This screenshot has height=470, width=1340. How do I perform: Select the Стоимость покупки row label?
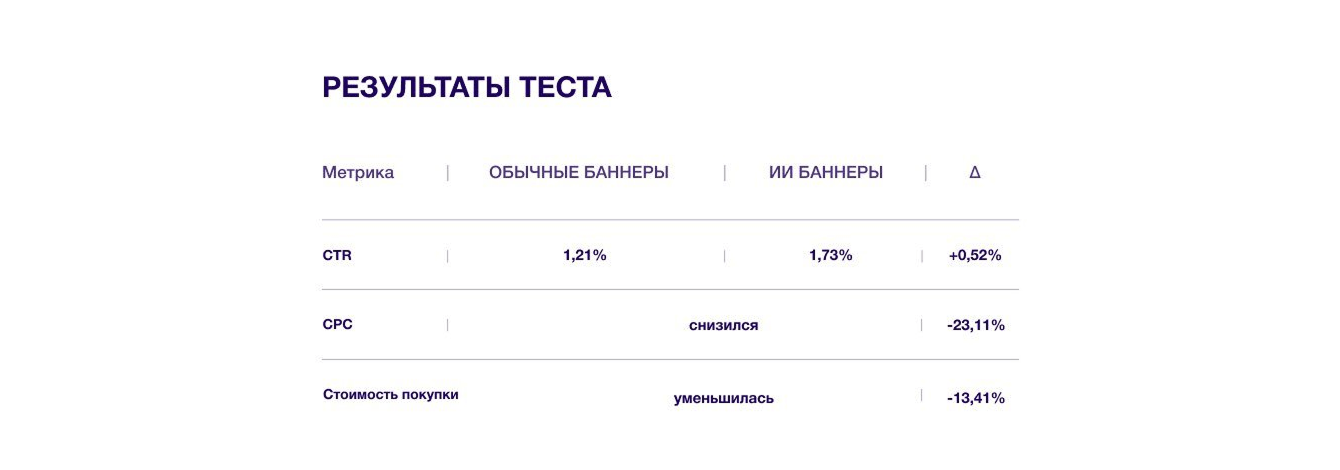[391, 395]
